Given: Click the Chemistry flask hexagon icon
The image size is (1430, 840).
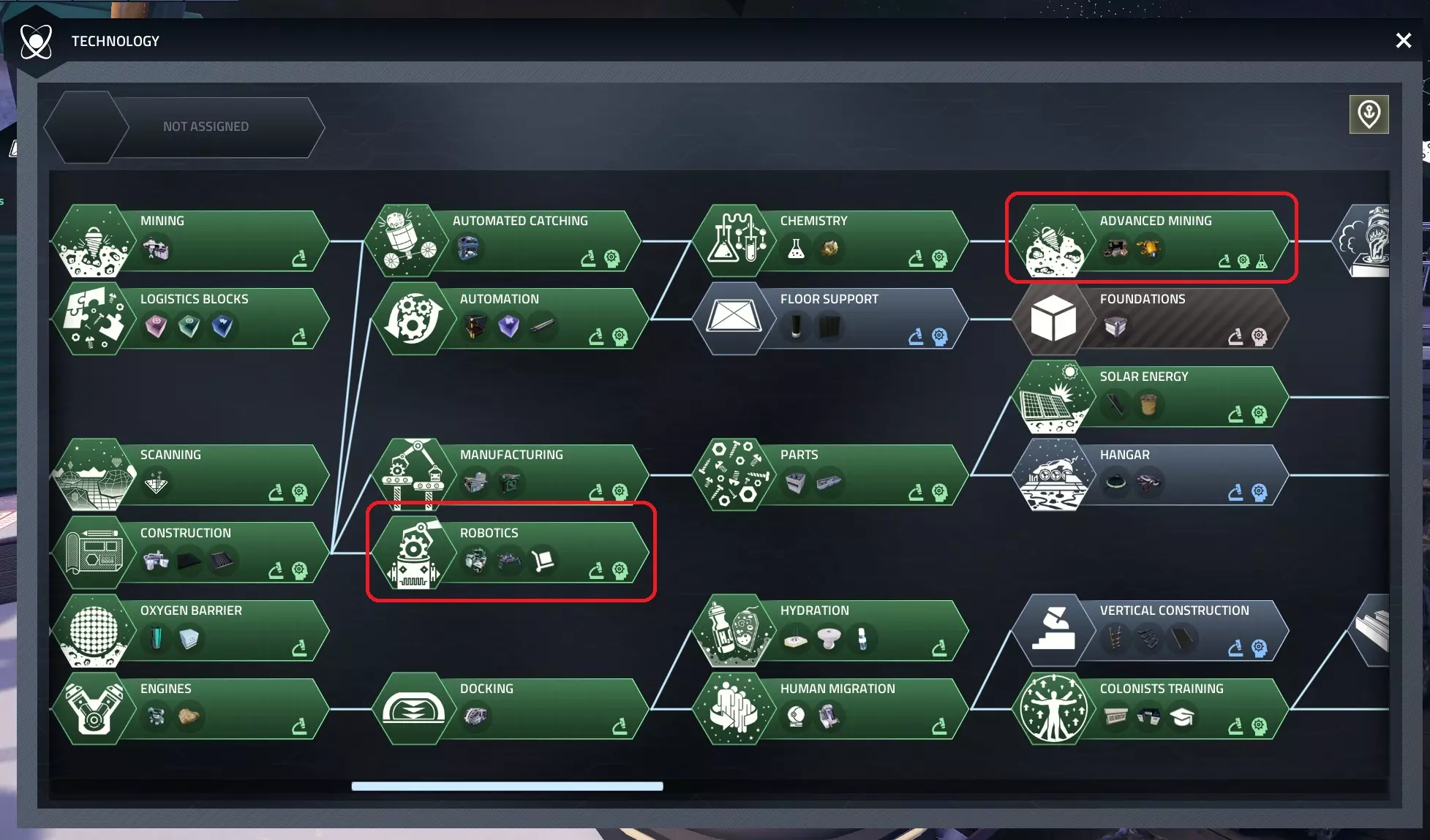Looking at the screenshot, I should click(734, 241).
